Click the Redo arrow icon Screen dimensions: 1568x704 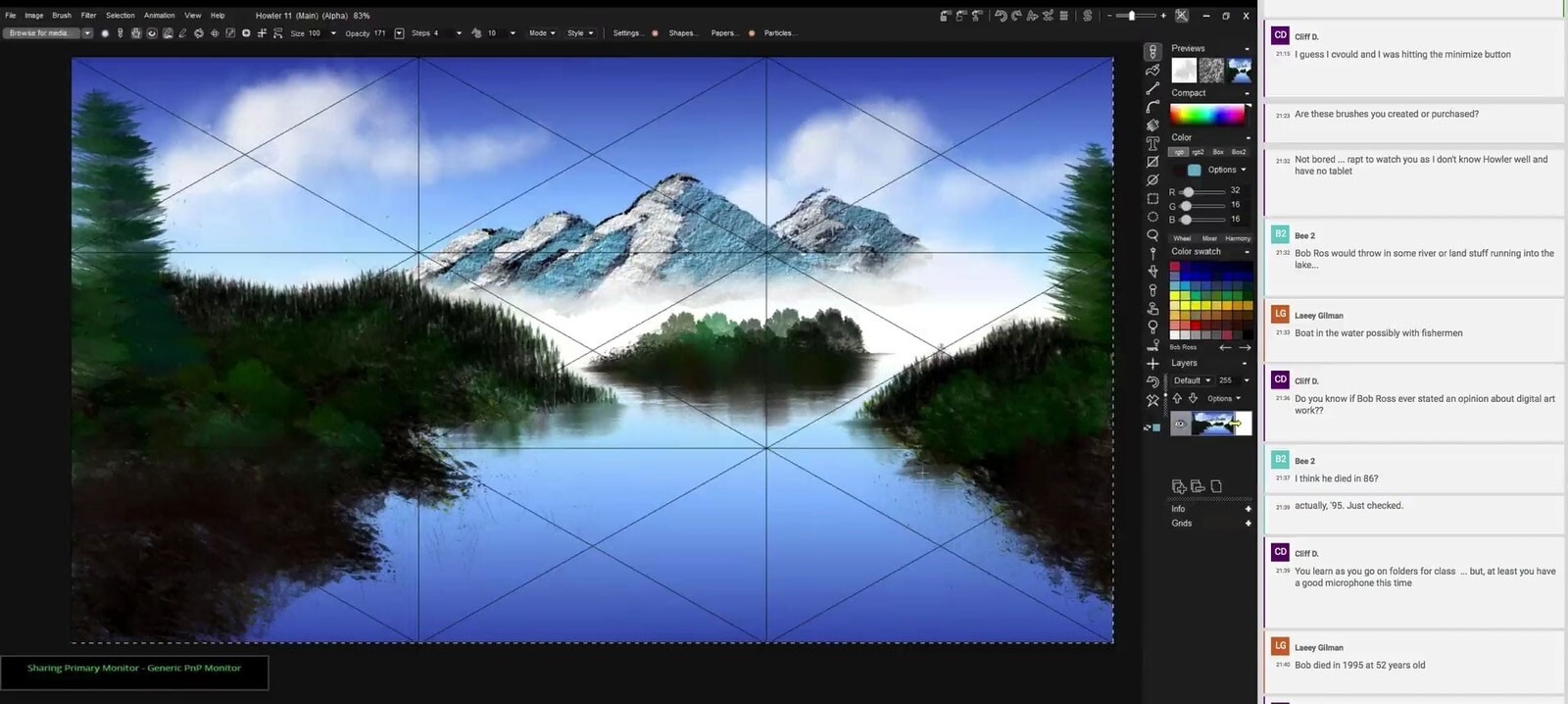[1016, 16]
